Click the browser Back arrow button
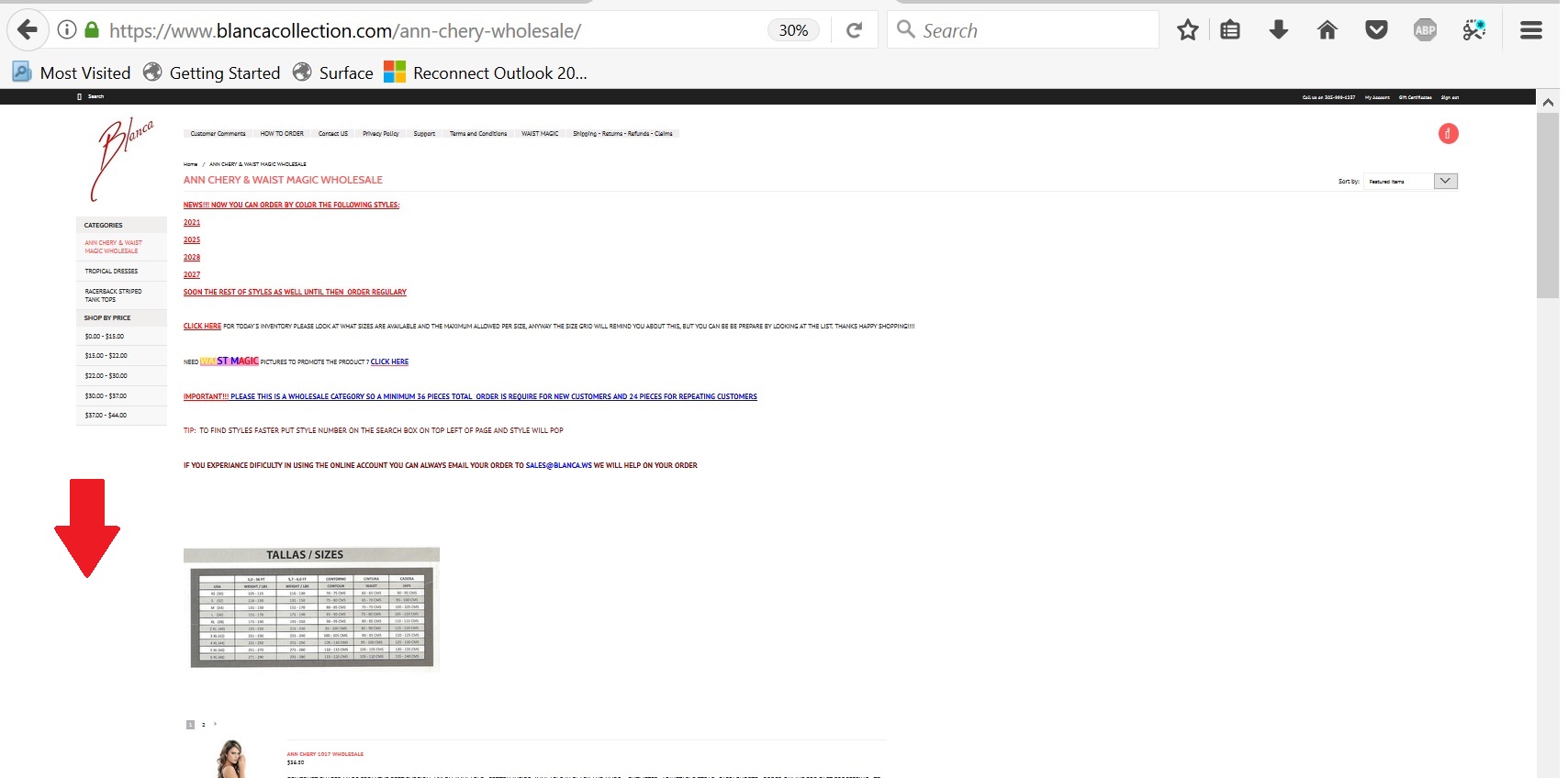1568x778 pixels. pyautogui.click(x=28, y=30)
